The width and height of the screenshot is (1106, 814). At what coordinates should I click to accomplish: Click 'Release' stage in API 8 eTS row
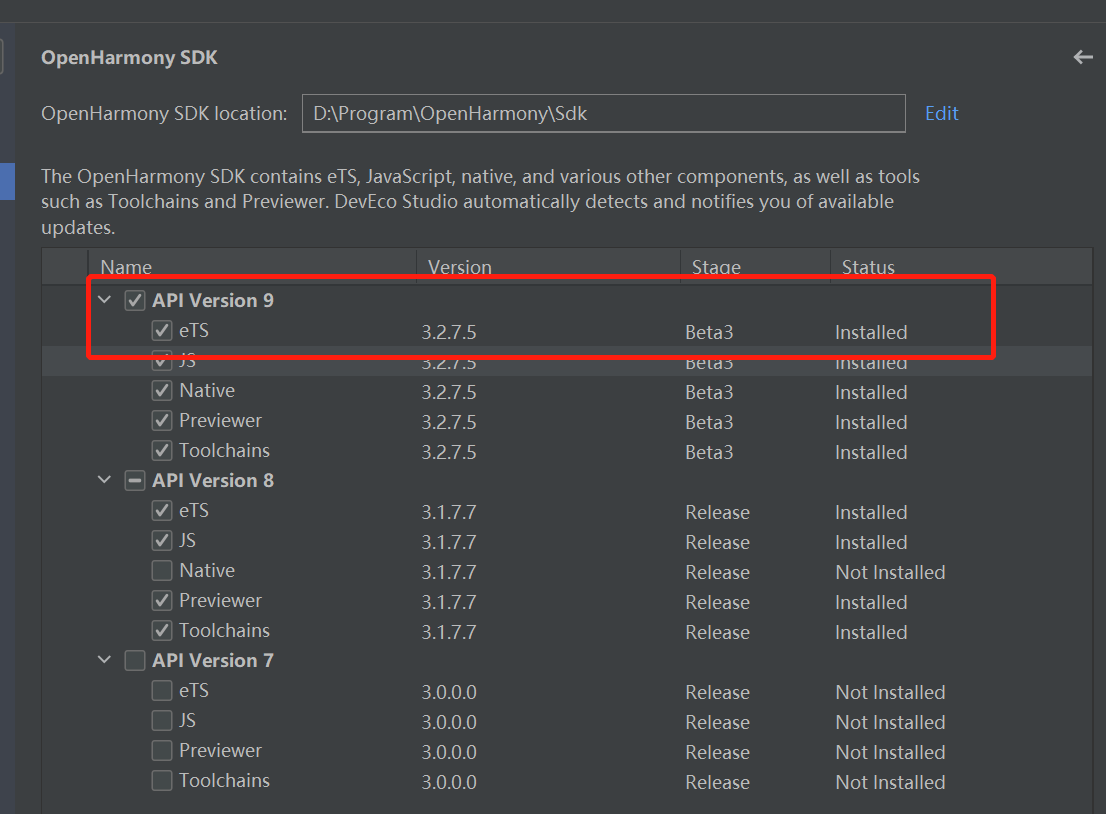[x=717, y=512]
